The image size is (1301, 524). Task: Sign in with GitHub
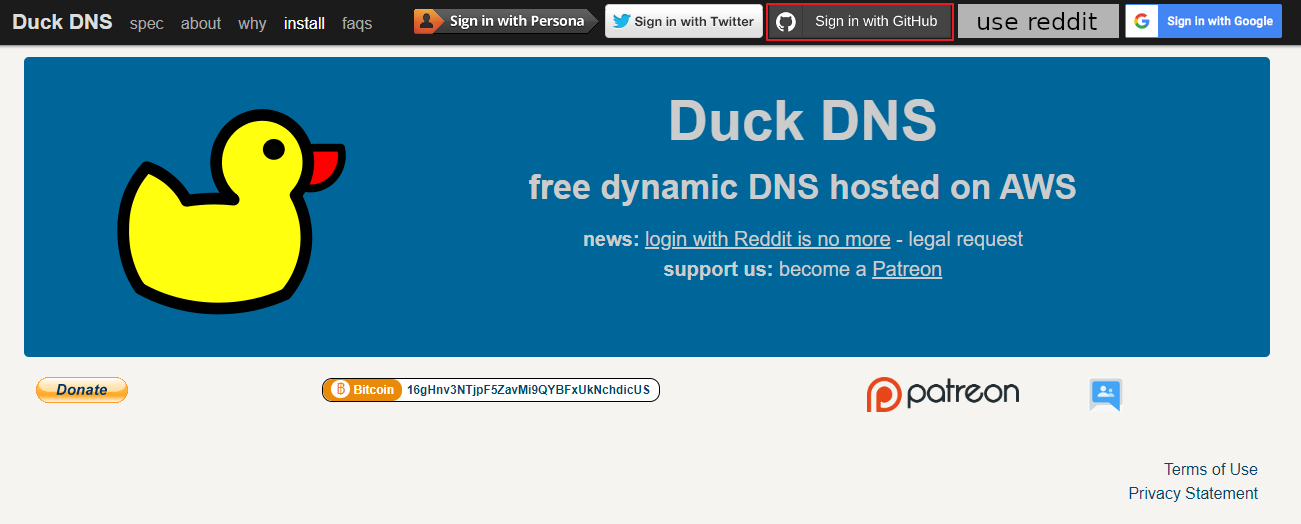click(859, 21)
